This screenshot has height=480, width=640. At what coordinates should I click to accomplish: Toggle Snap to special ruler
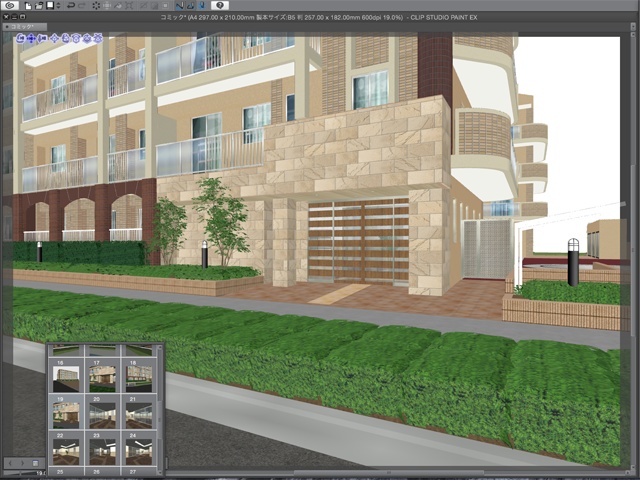point(191,5)
